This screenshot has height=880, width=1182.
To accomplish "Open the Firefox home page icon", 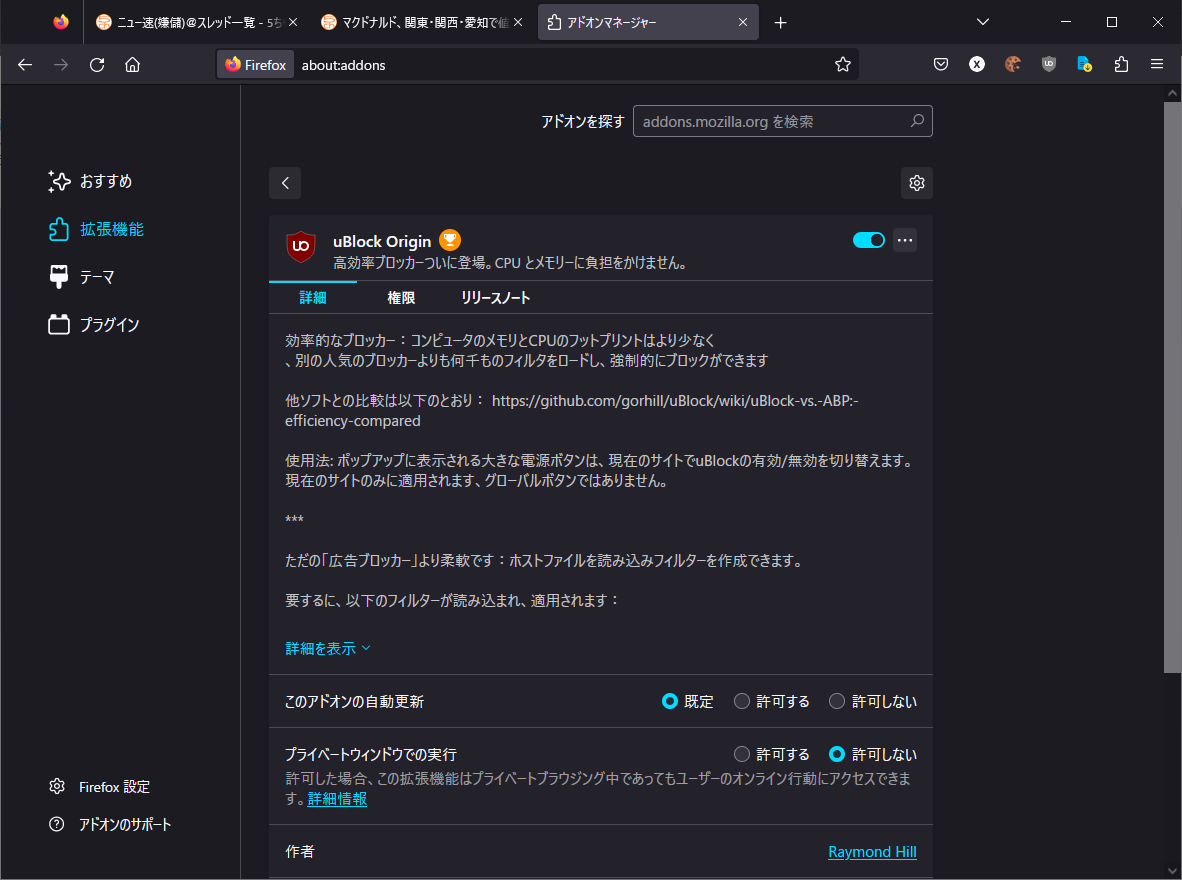I will (x=133, y=65).
